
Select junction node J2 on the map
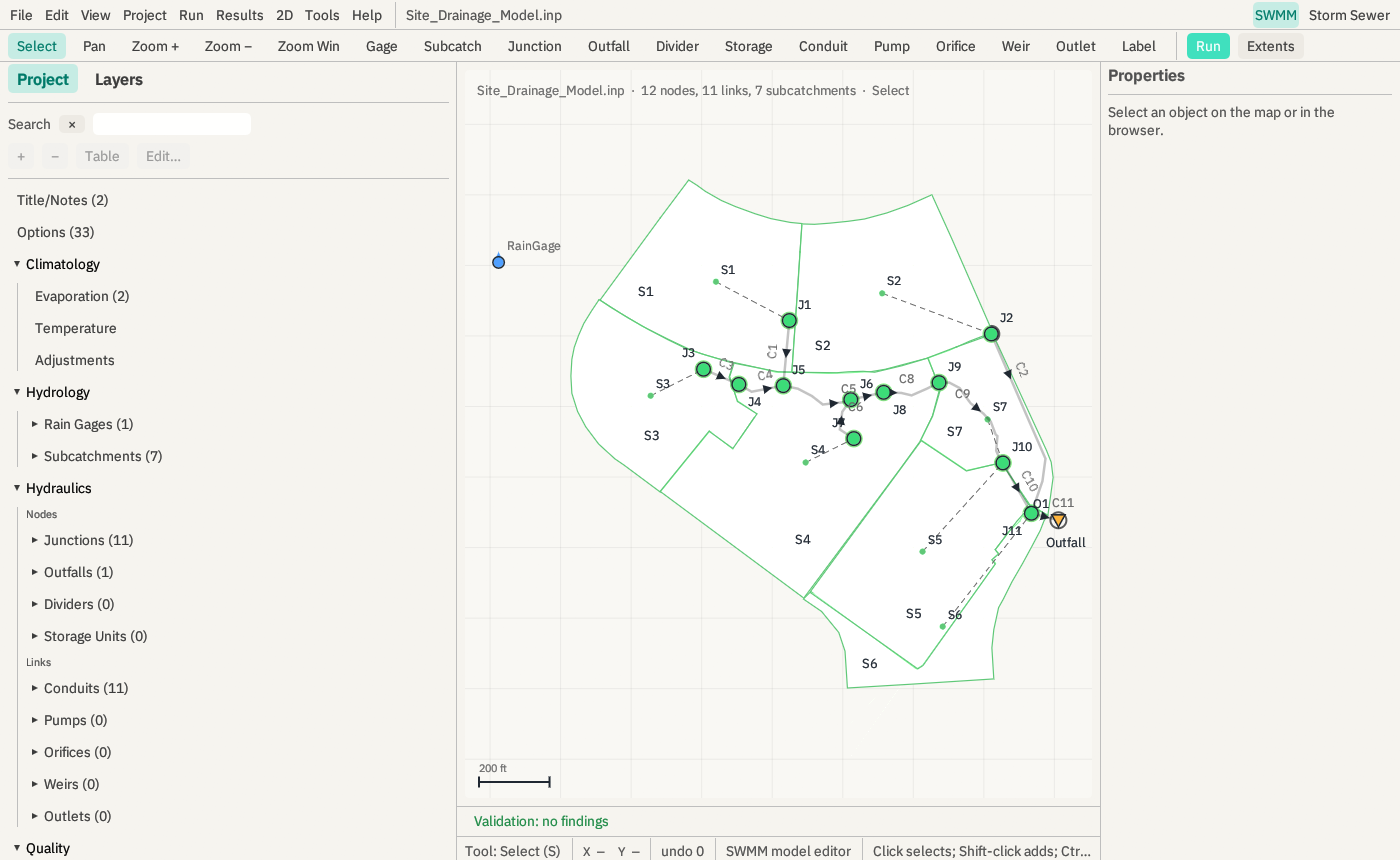(x=991, y=333)
